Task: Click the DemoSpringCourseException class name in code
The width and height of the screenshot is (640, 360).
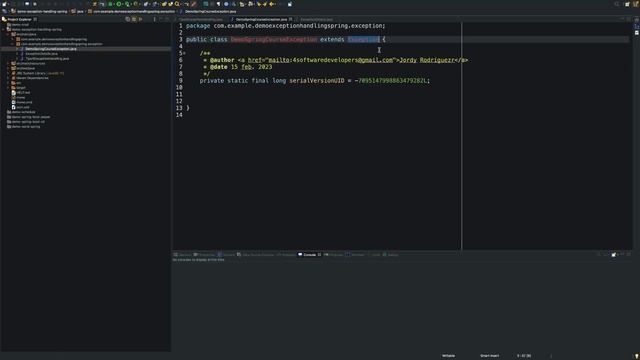Action: tap(274, 40)
